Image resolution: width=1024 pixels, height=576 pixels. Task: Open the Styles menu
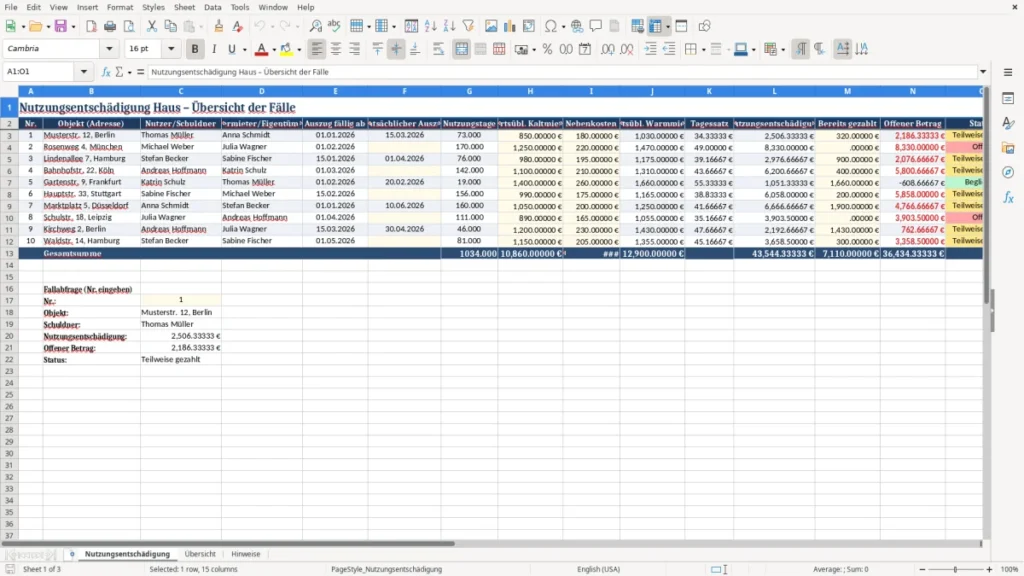tap(153, 7)
